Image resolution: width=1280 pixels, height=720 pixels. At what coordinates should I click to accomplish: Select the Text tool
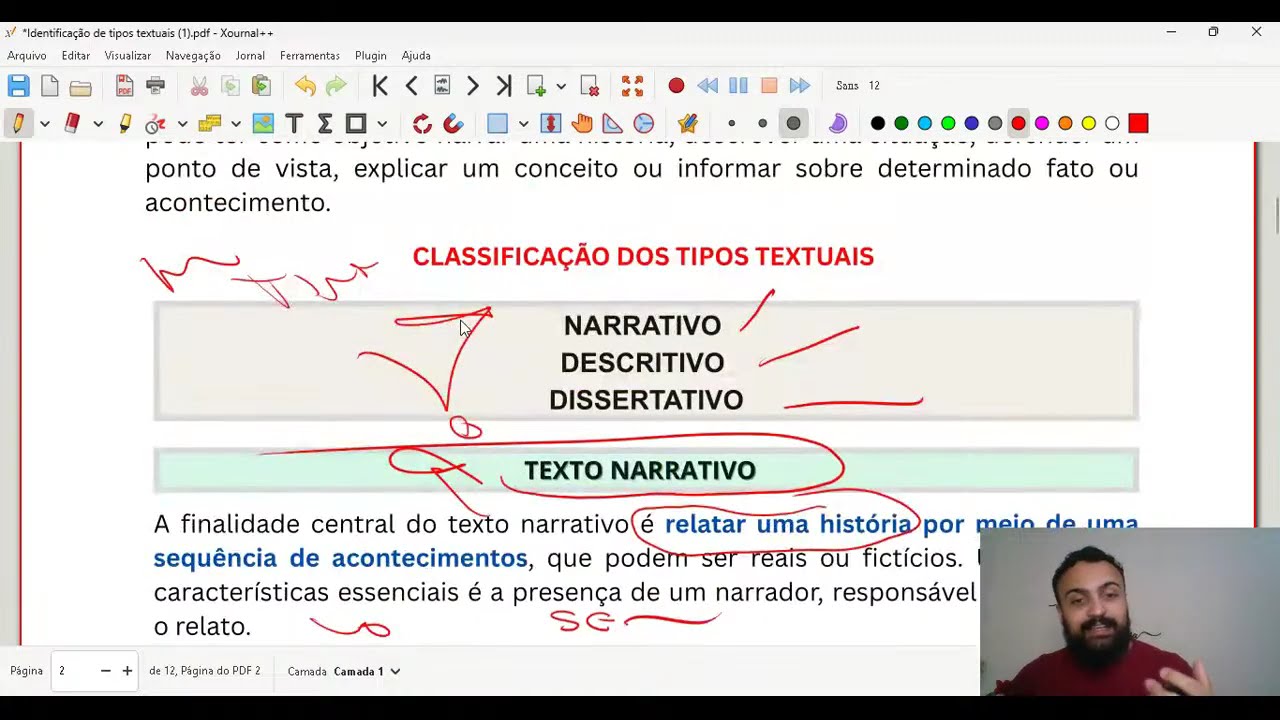(x=294, y=124)
